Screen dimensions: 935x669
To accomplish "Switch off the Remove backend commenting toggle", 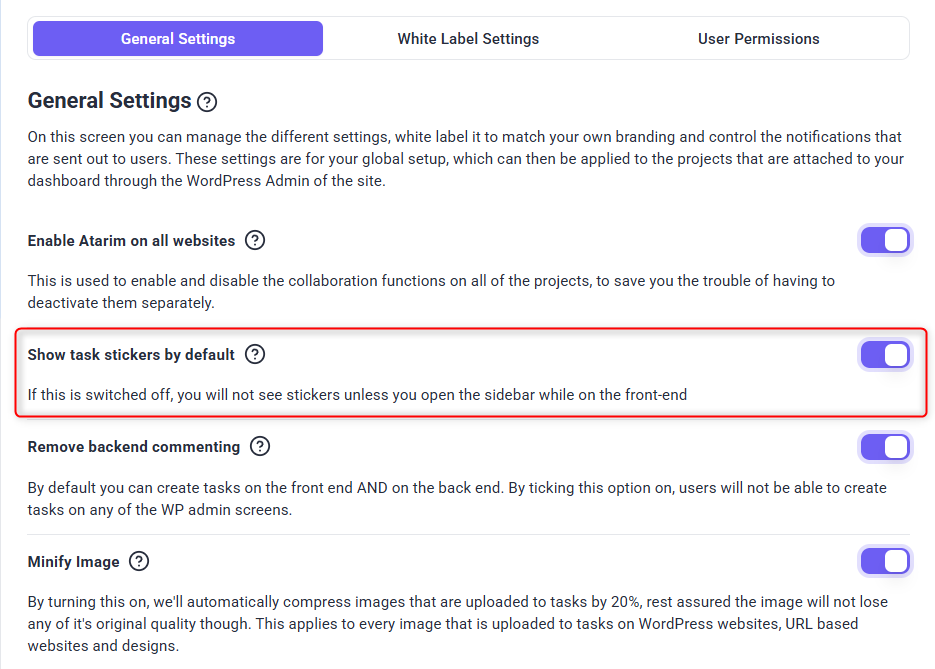I will tap(885, 447).
